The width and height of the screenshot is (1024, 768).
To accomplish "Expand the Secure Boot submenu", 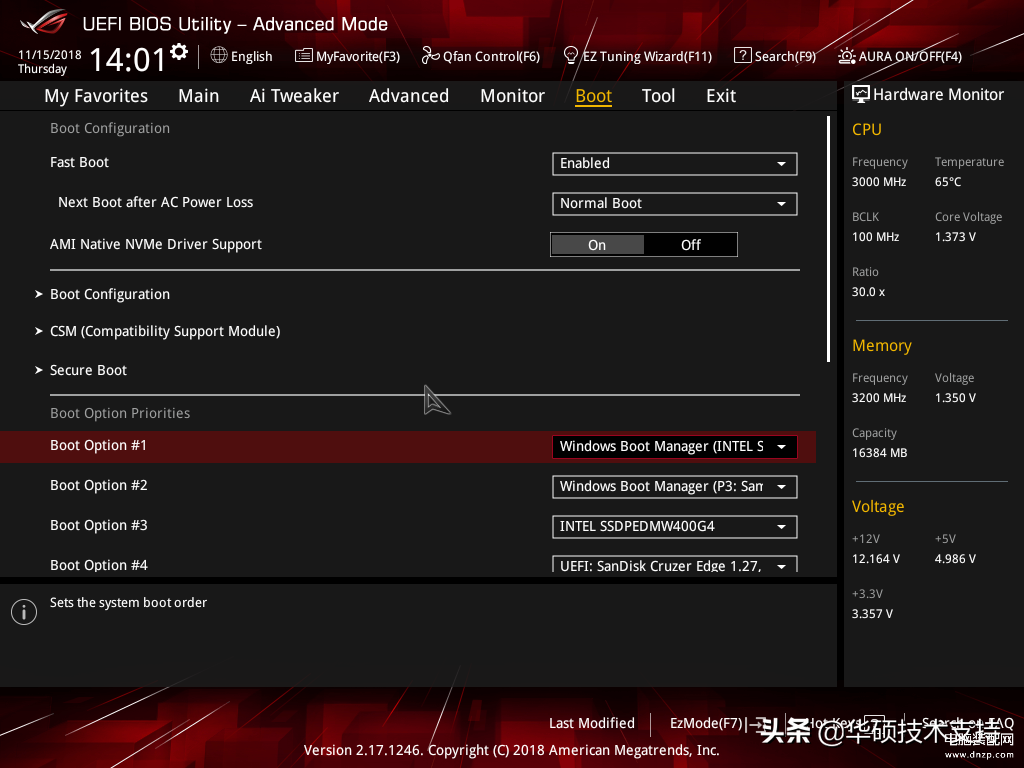I will pos(88,370).
